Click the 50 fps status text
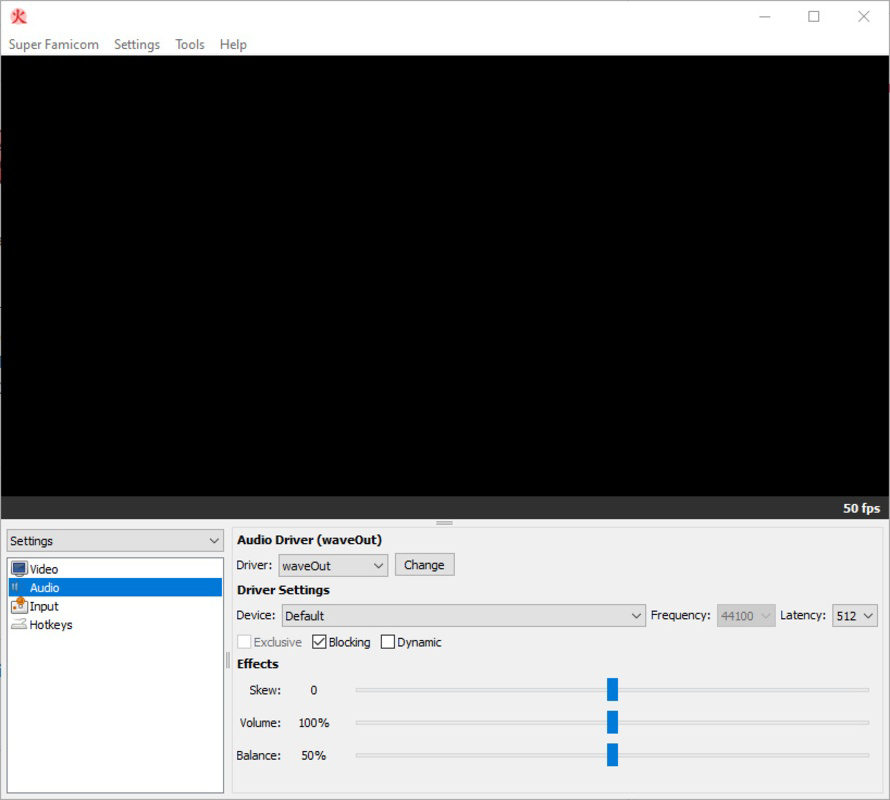Screen dimensions: 890x800 (x=861, y=508)
